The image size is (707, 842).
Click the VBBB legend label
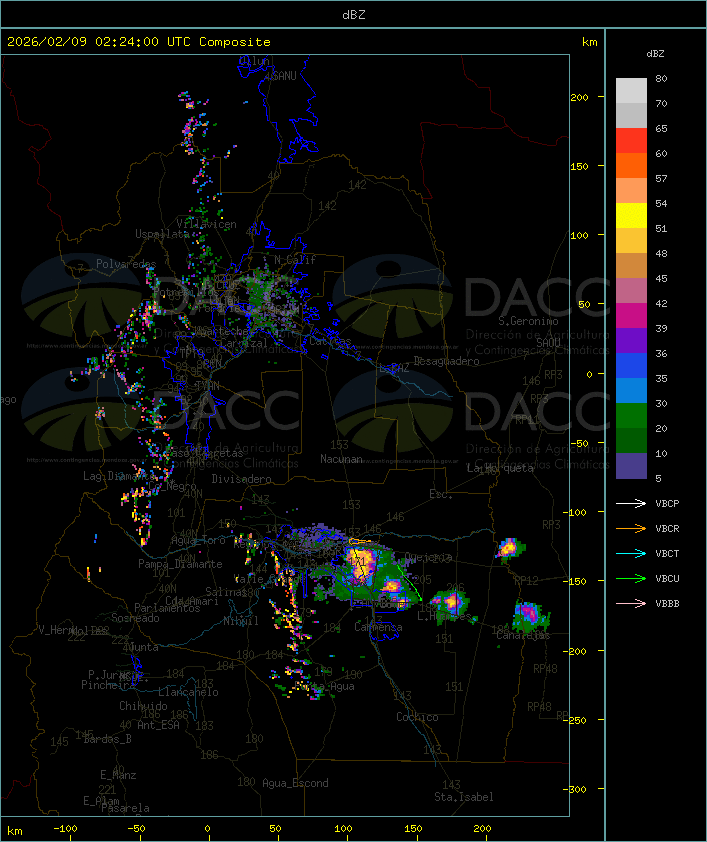(x=667, y=604)
